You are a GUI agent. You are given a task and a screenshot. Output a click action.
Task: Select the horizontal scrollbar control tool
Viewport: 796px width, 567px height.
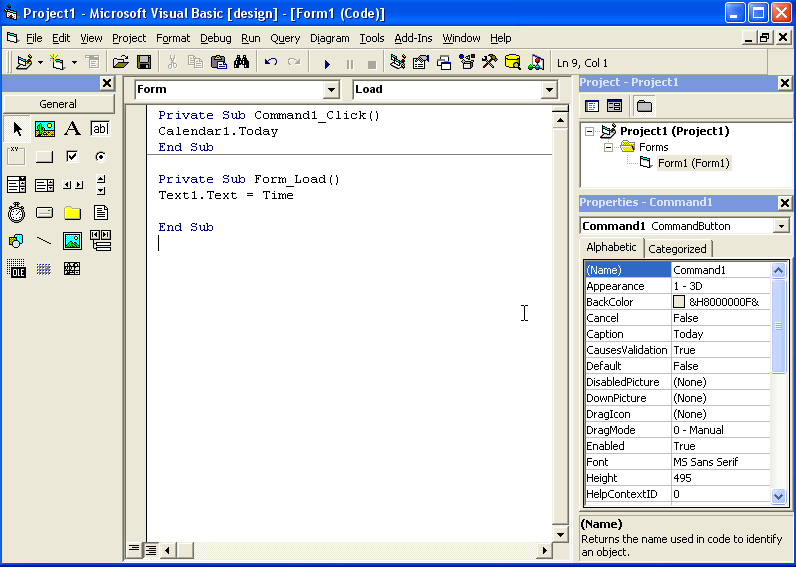point(73,185)
